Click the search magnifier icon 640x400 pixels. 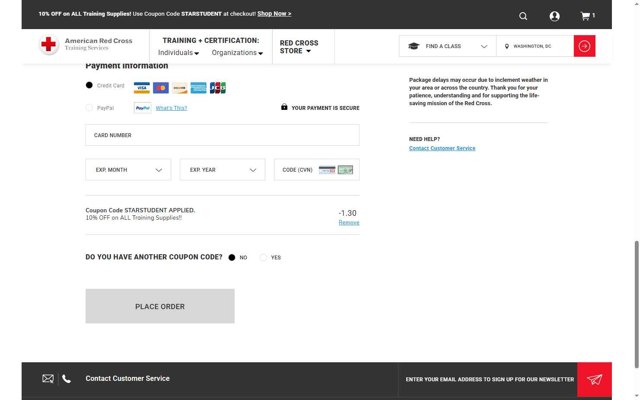coord(523,16)
